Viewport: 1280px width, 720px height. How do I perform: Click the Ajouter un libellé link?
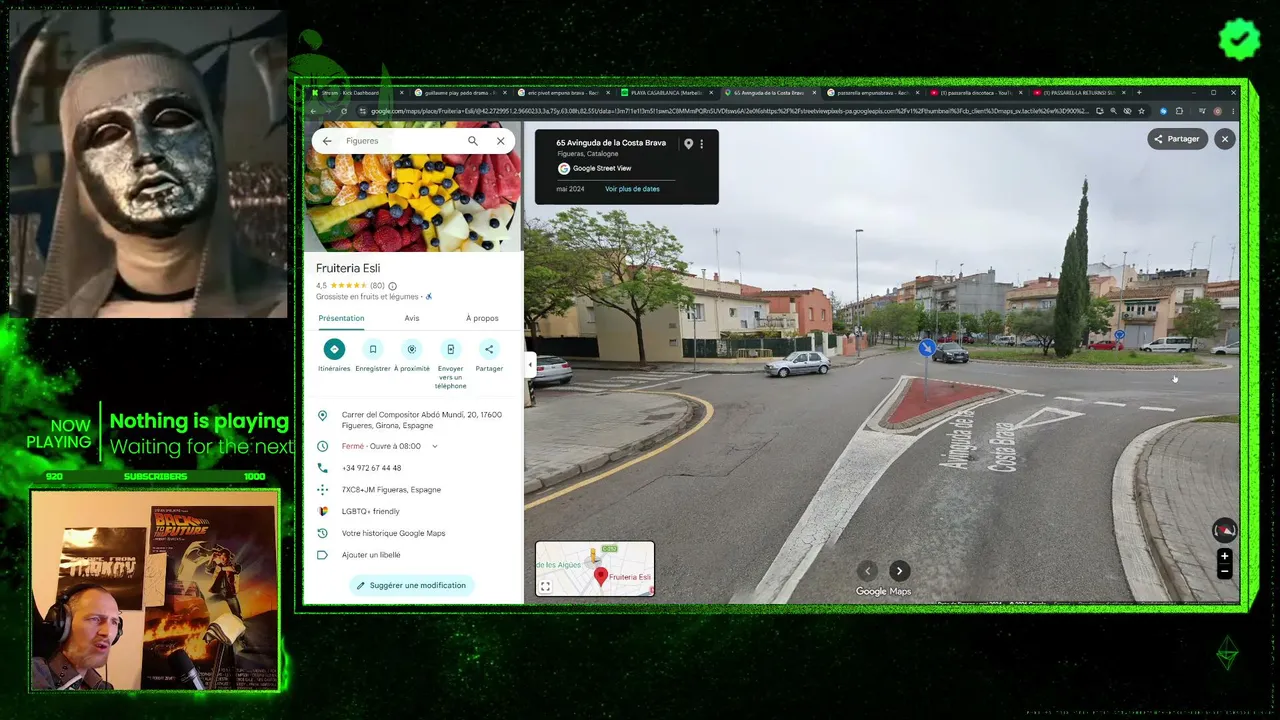371,555
